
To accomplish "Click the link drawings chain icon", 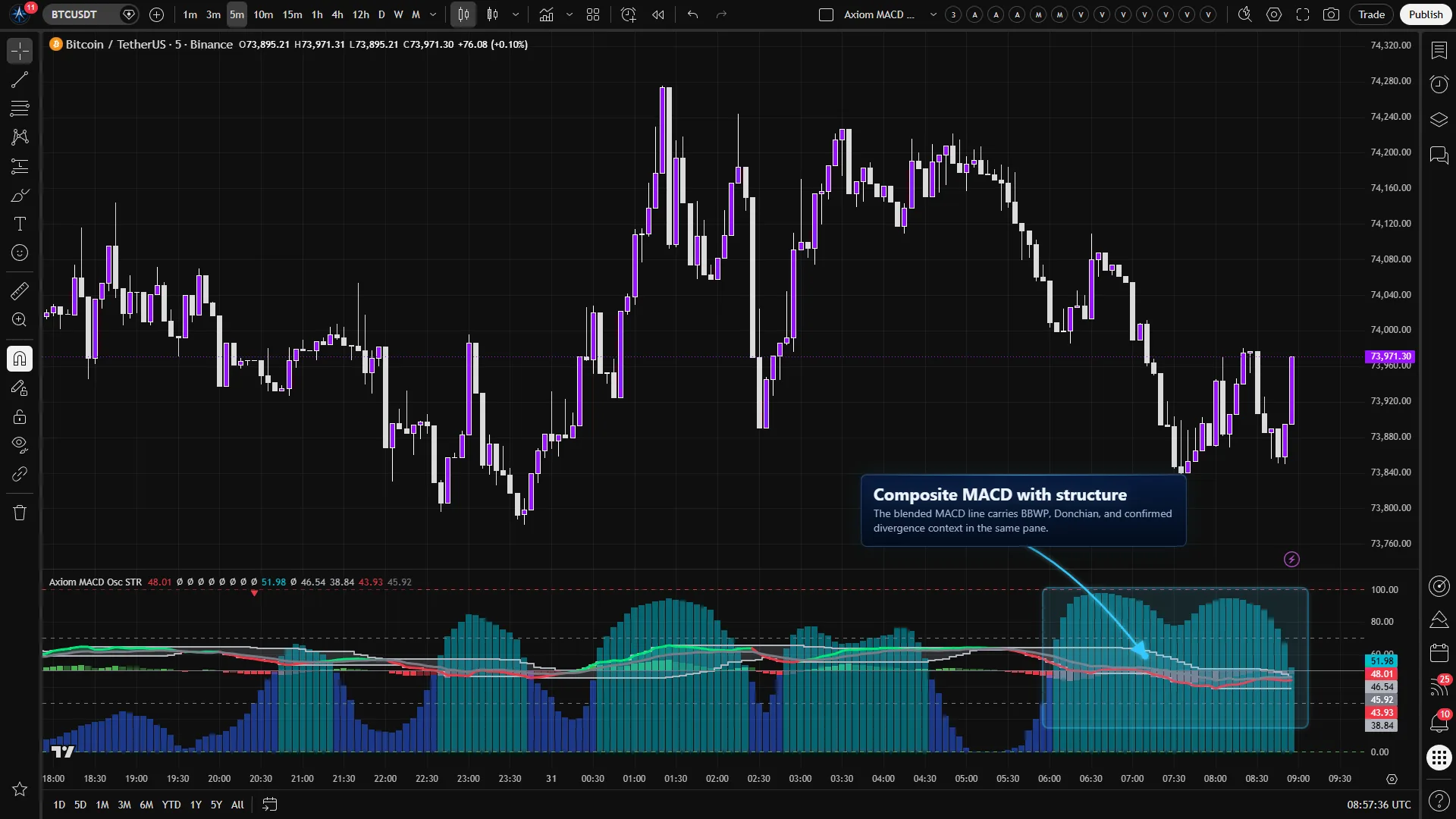I will click(x=20, y=474).
